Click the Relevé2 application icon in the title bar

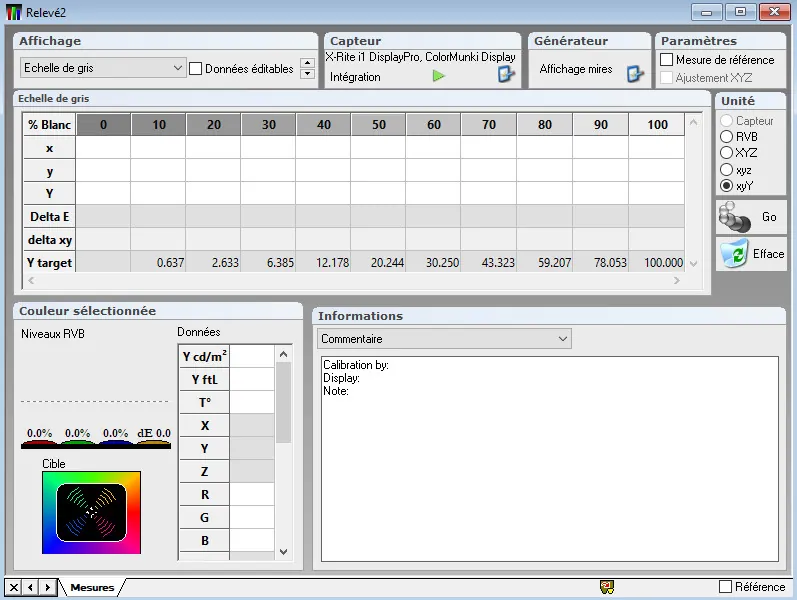pyautogui.click(x=14, y=12)
